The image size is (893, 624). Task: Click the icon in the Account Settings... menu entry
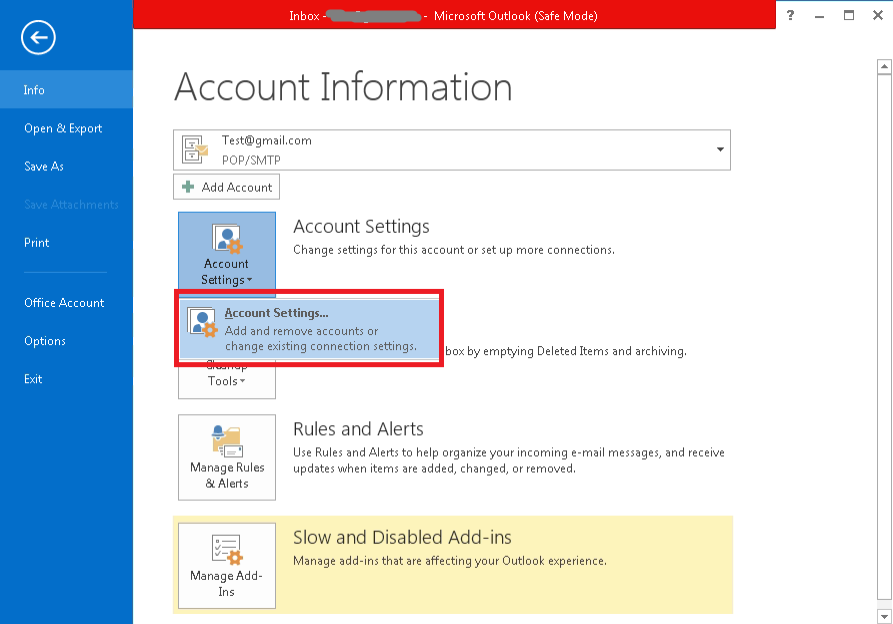pos(203,323)
